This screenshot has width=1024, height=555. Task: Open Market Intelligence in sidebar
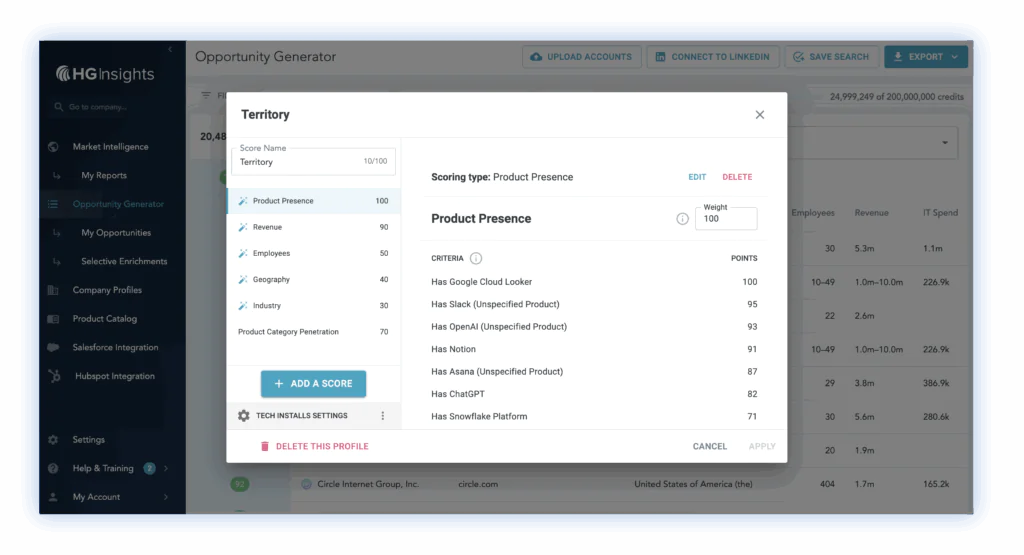click(x=110, y=147)
